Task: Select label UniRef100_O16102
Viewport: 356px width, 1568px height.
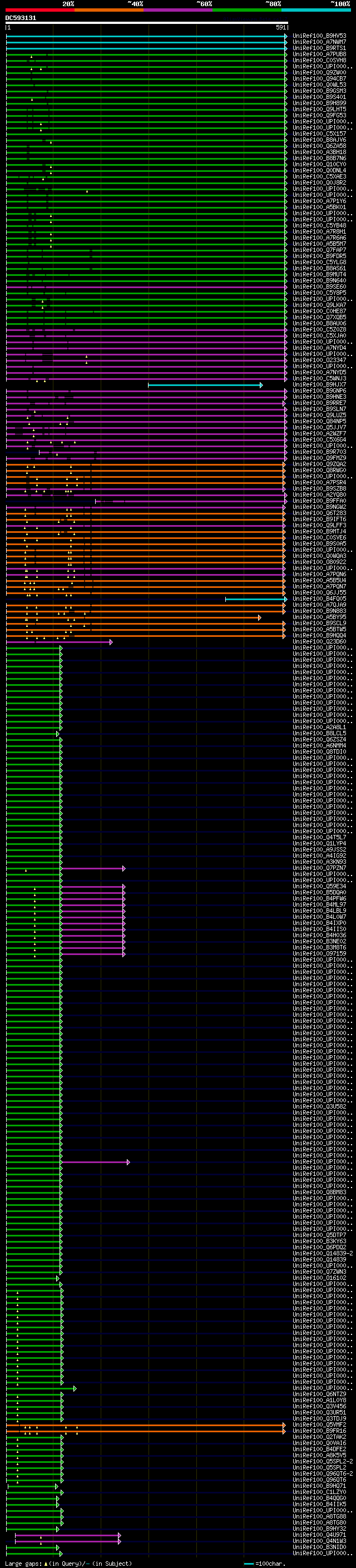Action: (319, 1278)
